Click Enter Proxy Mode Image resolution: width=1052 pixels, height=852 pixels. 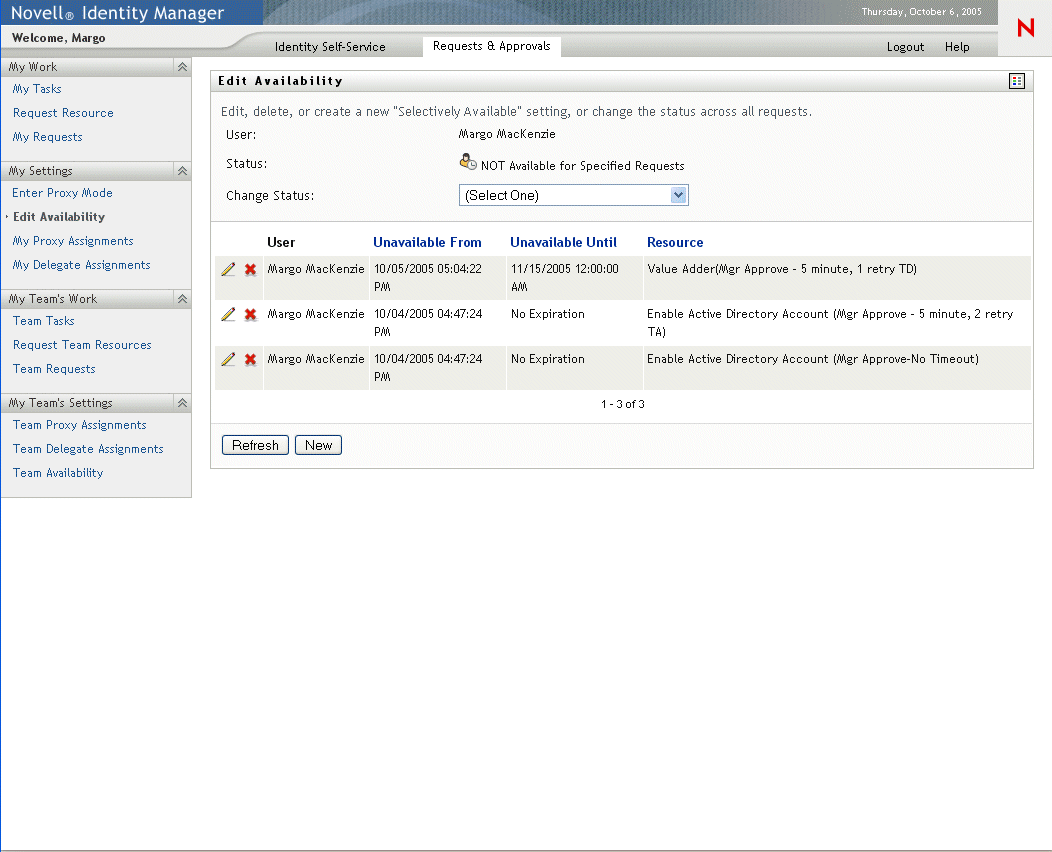point(62,193)
